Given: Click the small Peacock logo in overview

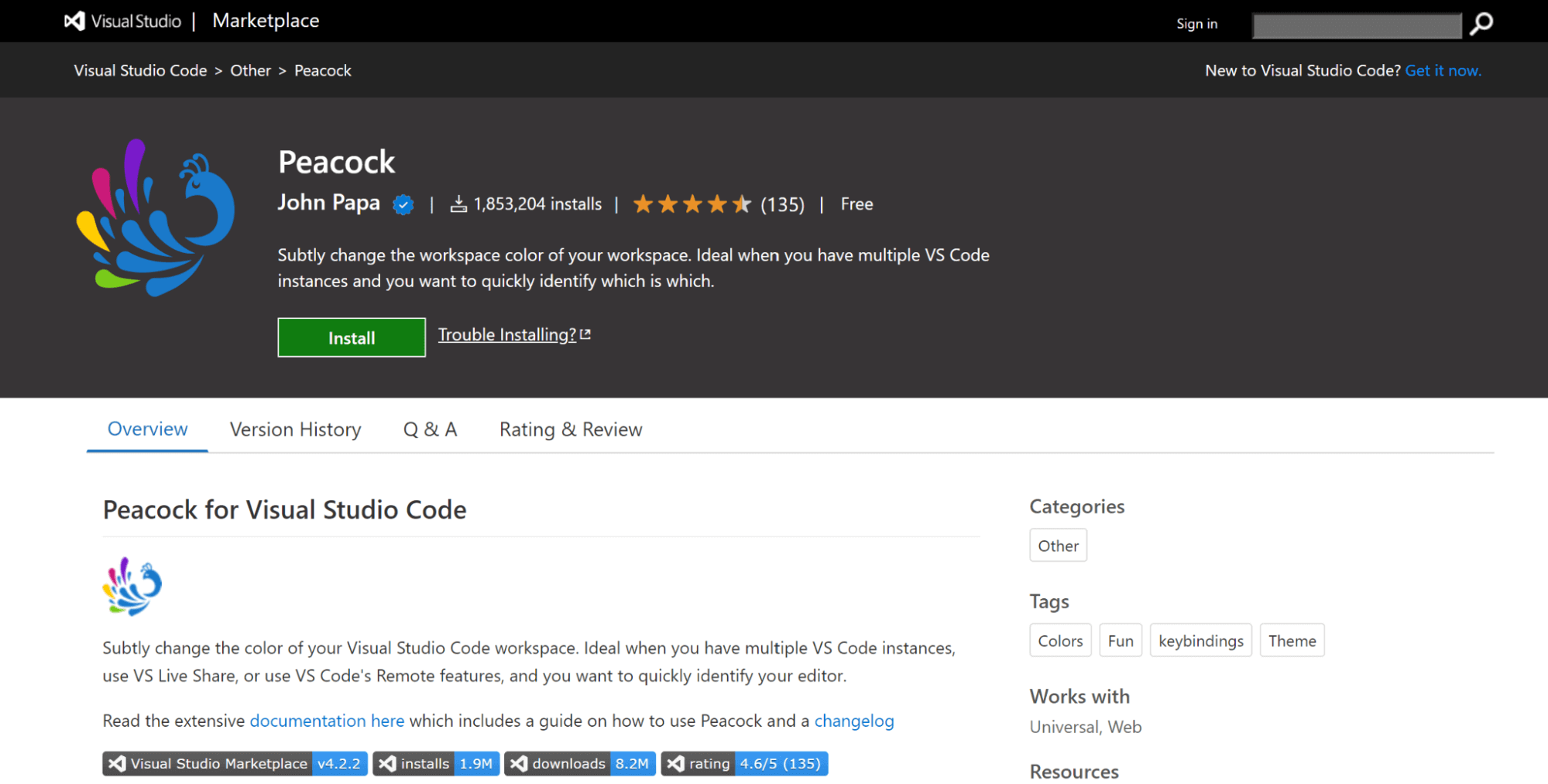Looking at the screenshot, I should point(132,587).
